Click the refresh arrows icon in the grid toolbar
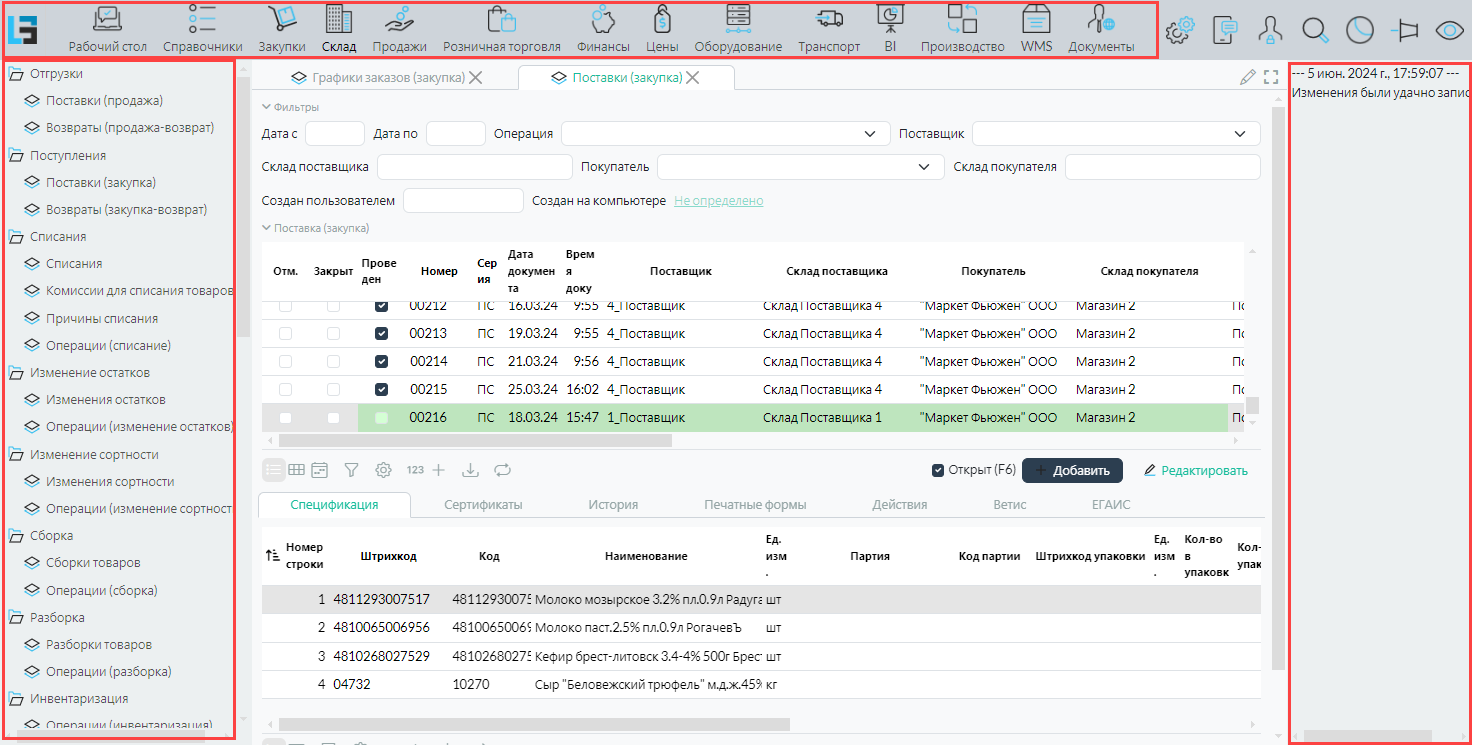1472x745 pixels. [x=502, y=470]
